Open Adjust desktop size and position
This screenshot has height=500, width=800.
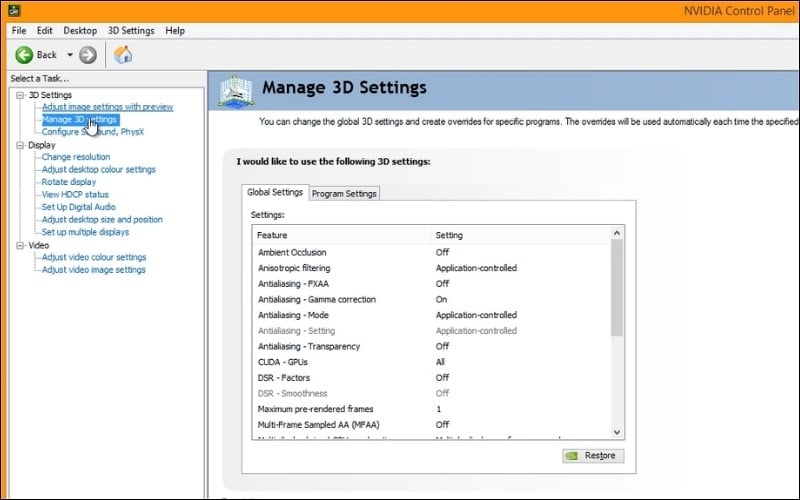pos(103,219)
